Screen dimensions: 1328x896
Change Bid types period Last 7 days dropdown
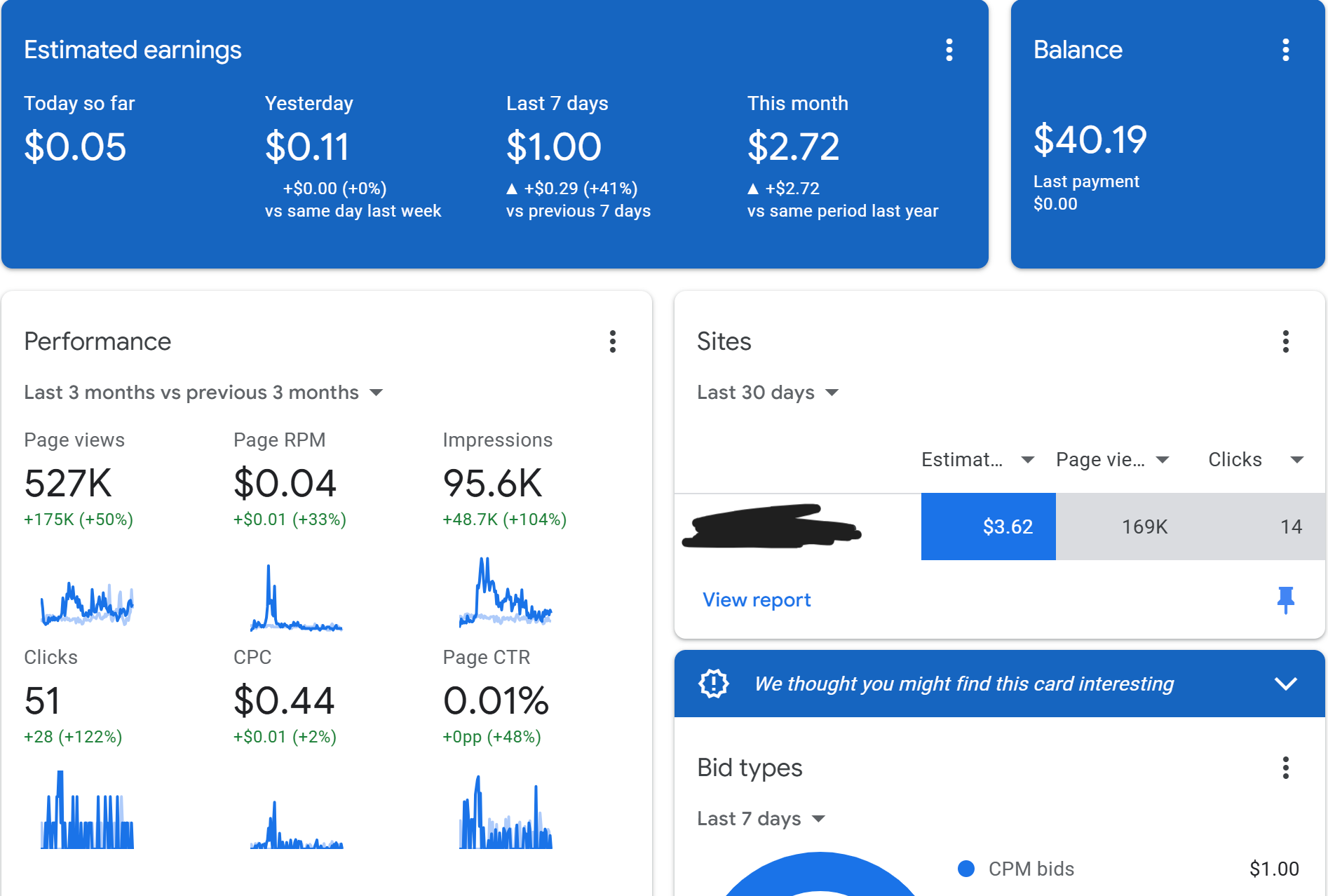coord(761,818)
